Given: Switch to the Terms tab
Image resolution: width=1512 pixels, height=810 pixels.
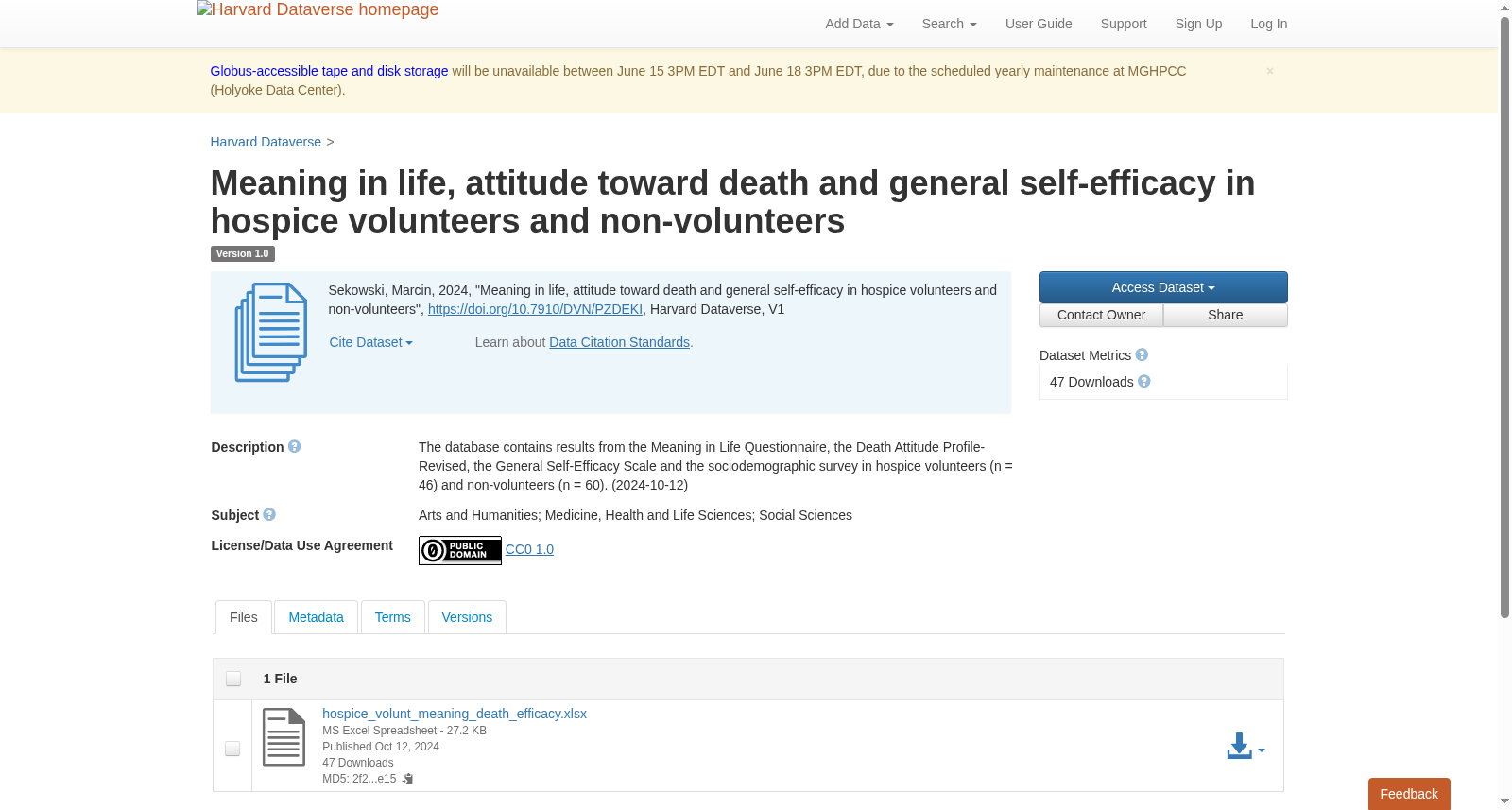Looking at the screenshot, I should click(x=392, y=617).
